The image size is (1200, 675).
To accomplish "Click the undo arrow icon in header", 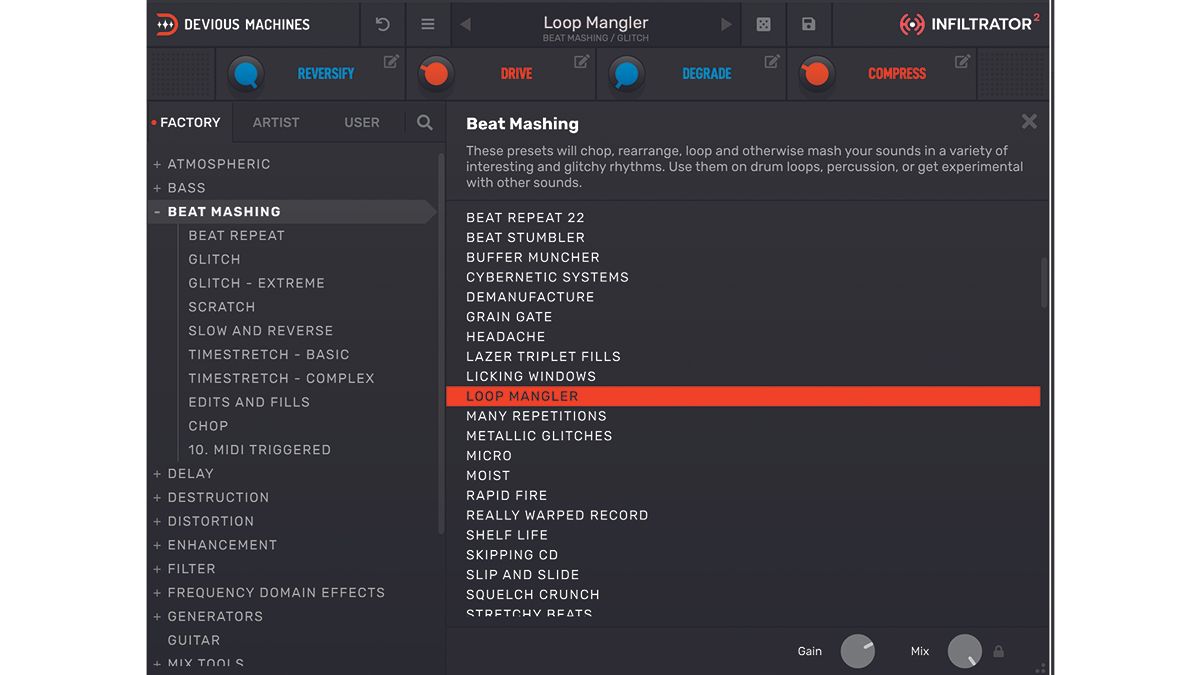I will (382, 24).
